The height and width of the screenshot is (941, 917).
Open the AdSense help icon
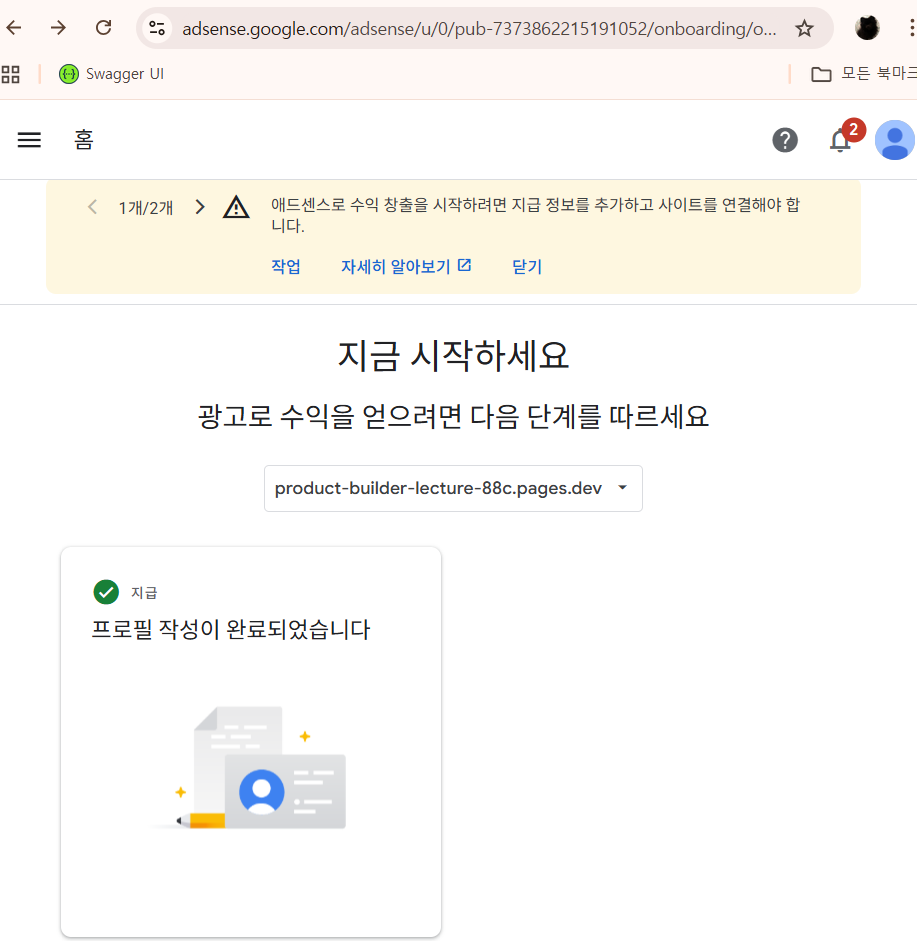click(785, 140)
